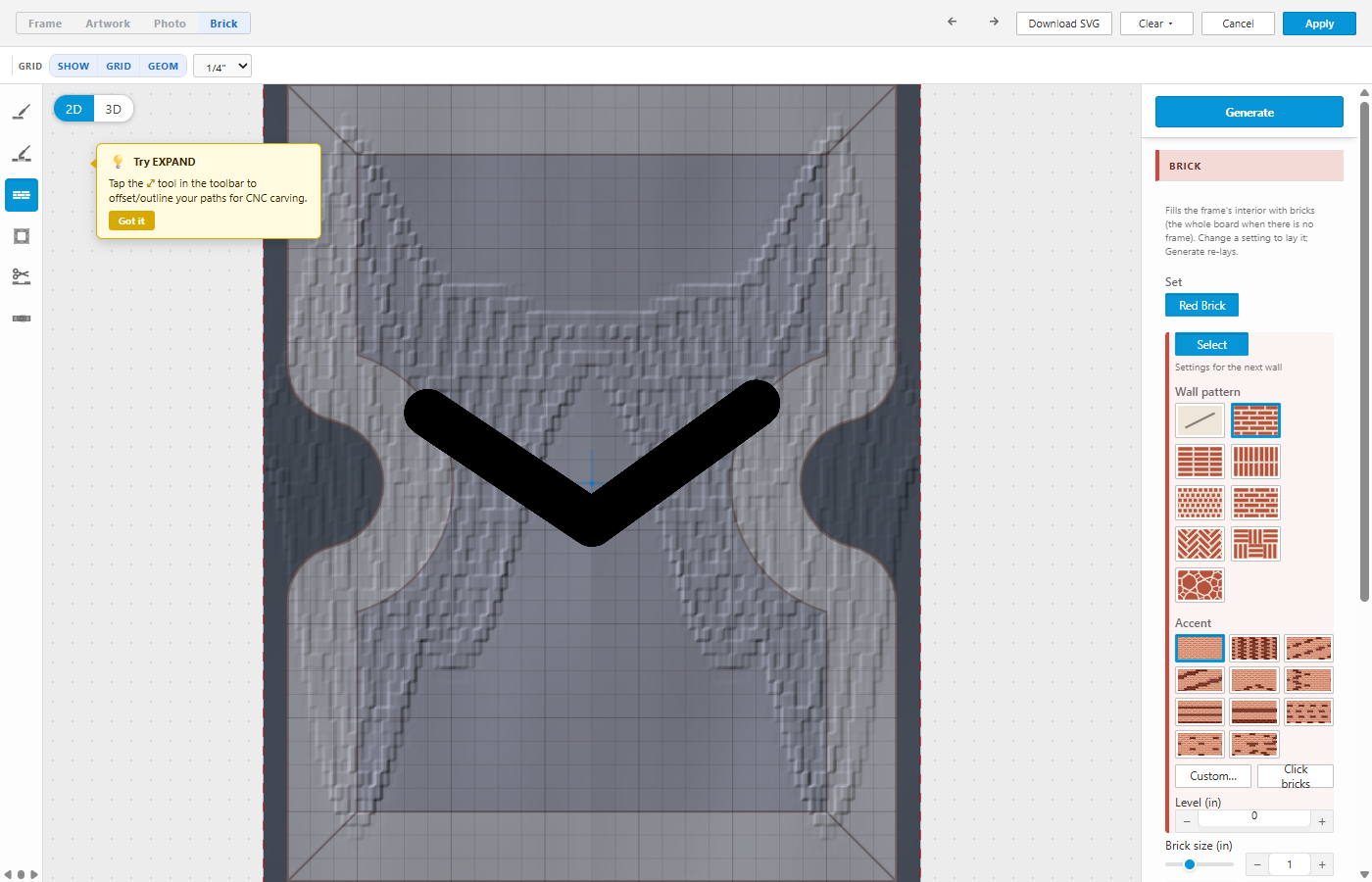Redo with the right arrow icon

pos(994,22)
